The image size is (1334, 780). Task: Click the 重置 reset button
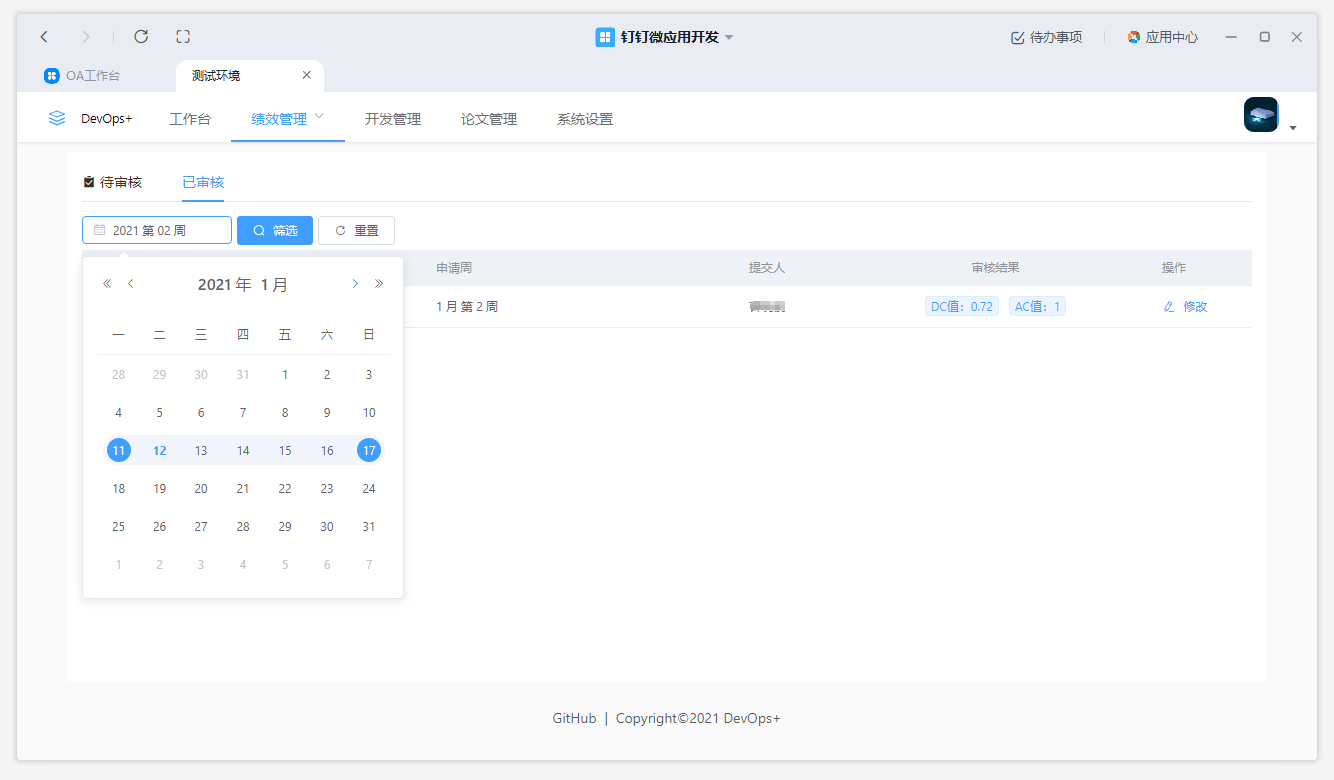(356, 230)
